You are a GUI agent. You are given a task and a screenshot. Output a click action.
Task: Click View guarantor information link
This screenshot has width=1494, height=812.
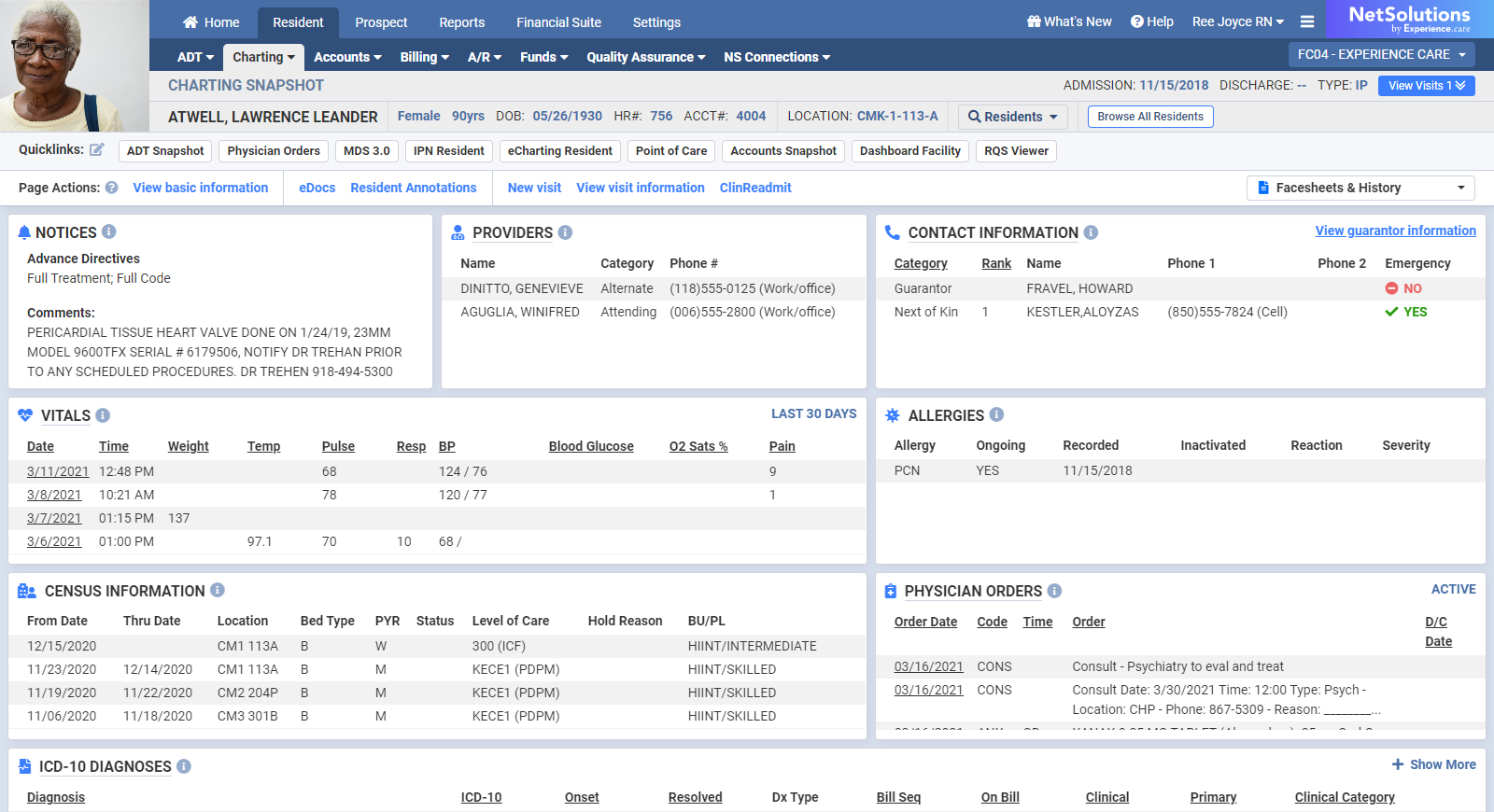click(x=1396, y=231)
